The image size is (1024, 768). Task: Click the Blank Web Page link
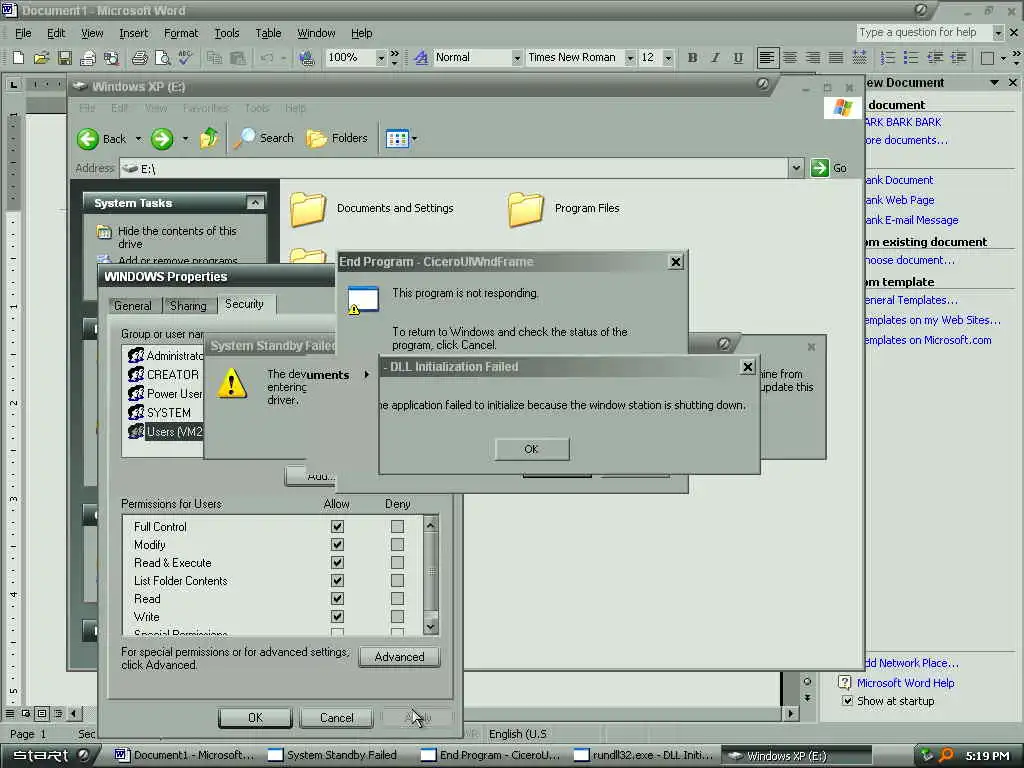[899, 200]
